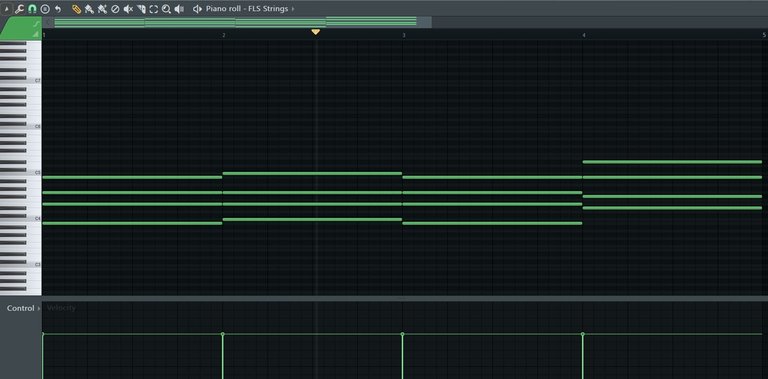Viewport: 768px width, 379px height.
Task: Click the undo arrow icon
Action: (x=58, y=9)
